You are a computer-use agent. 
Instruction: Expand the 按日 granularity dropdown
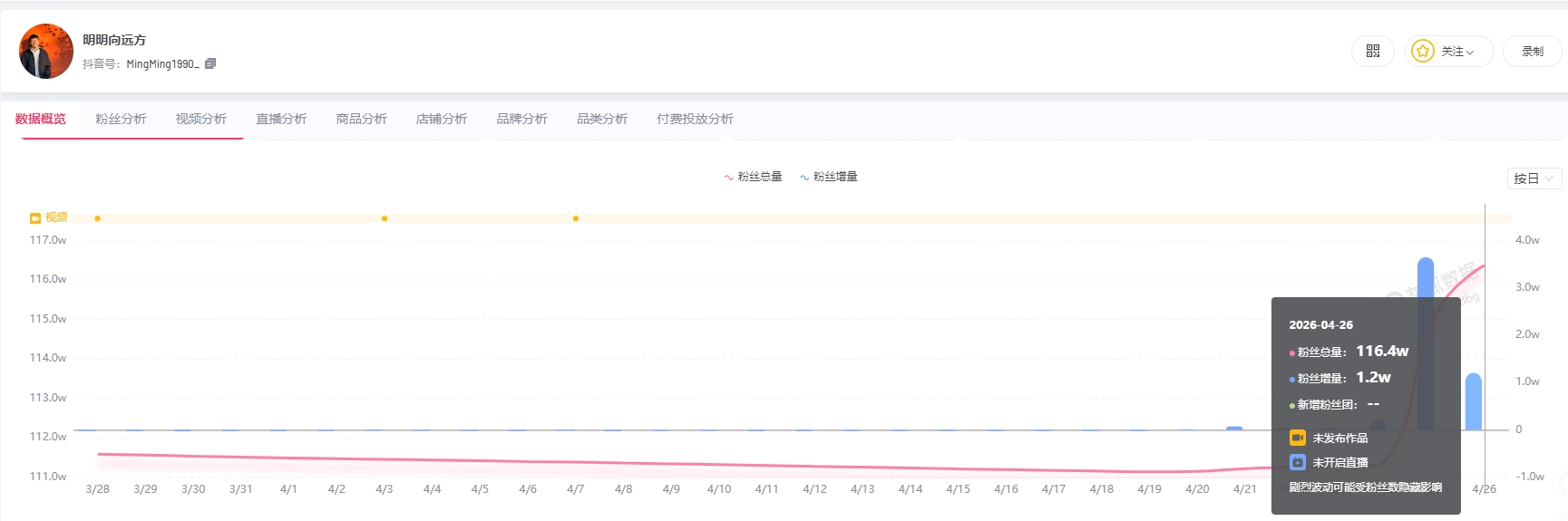pyautogui.click(x=1534, y=178)
